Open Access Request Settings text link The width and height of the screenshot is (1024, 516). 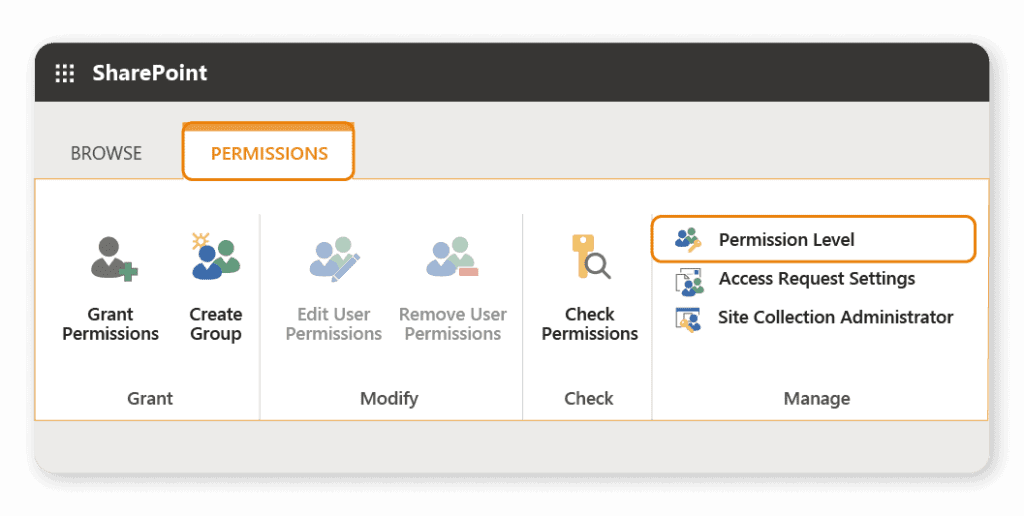[x=816, y=279]
